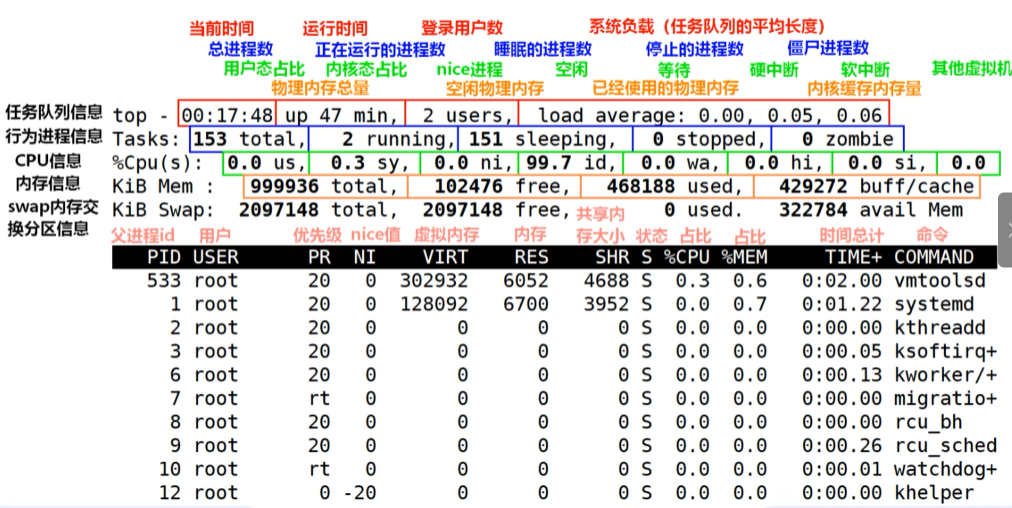Image resolution: width=1012 pixels, height=508 pixels.
Task: Click the khelper process command
Action: [x=934, y=493]
